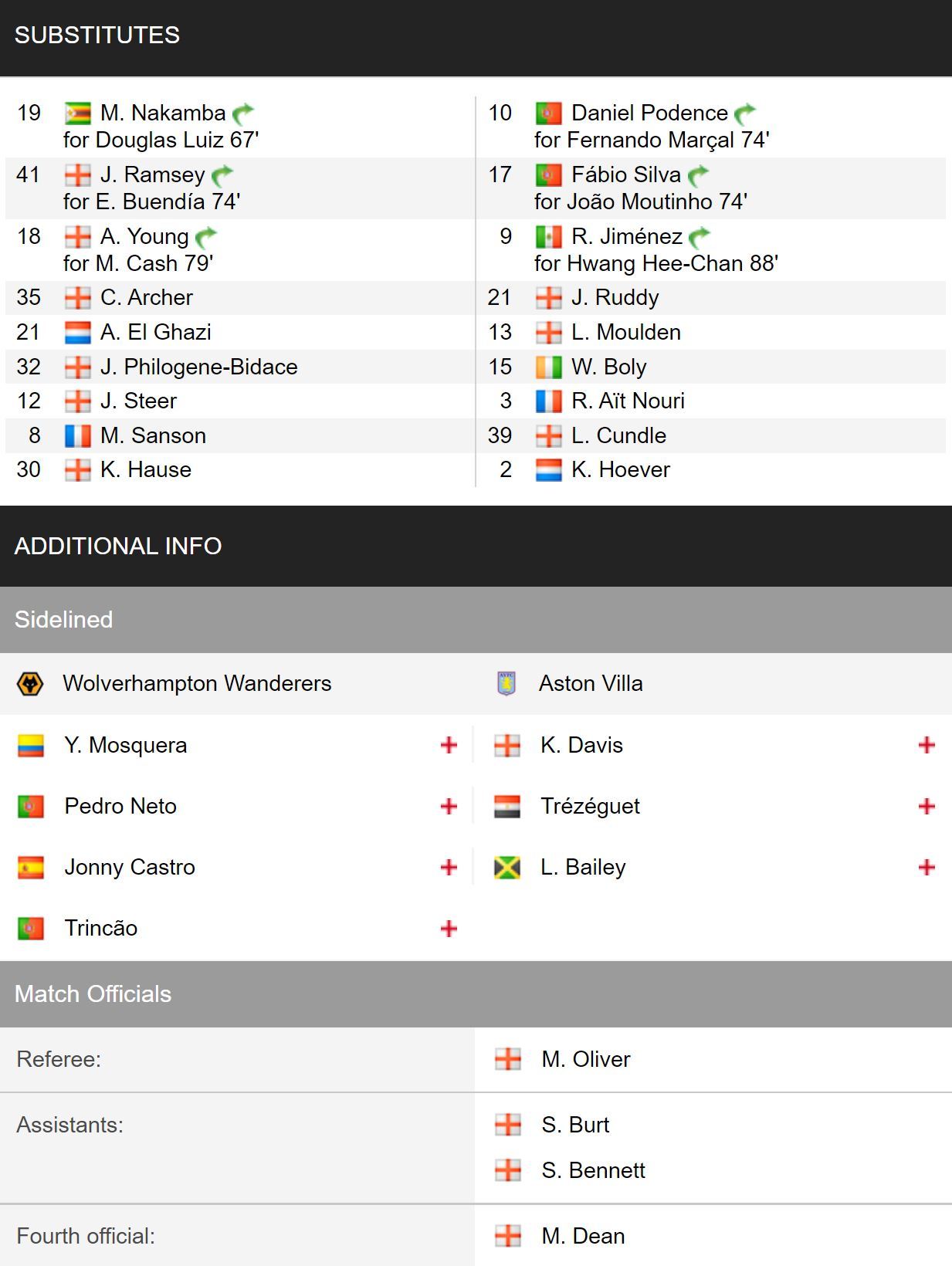This screenshot has width=952, height=1266.
Task: Click the Mexico flag next to R. Jiménez
Action: point(549,236)
